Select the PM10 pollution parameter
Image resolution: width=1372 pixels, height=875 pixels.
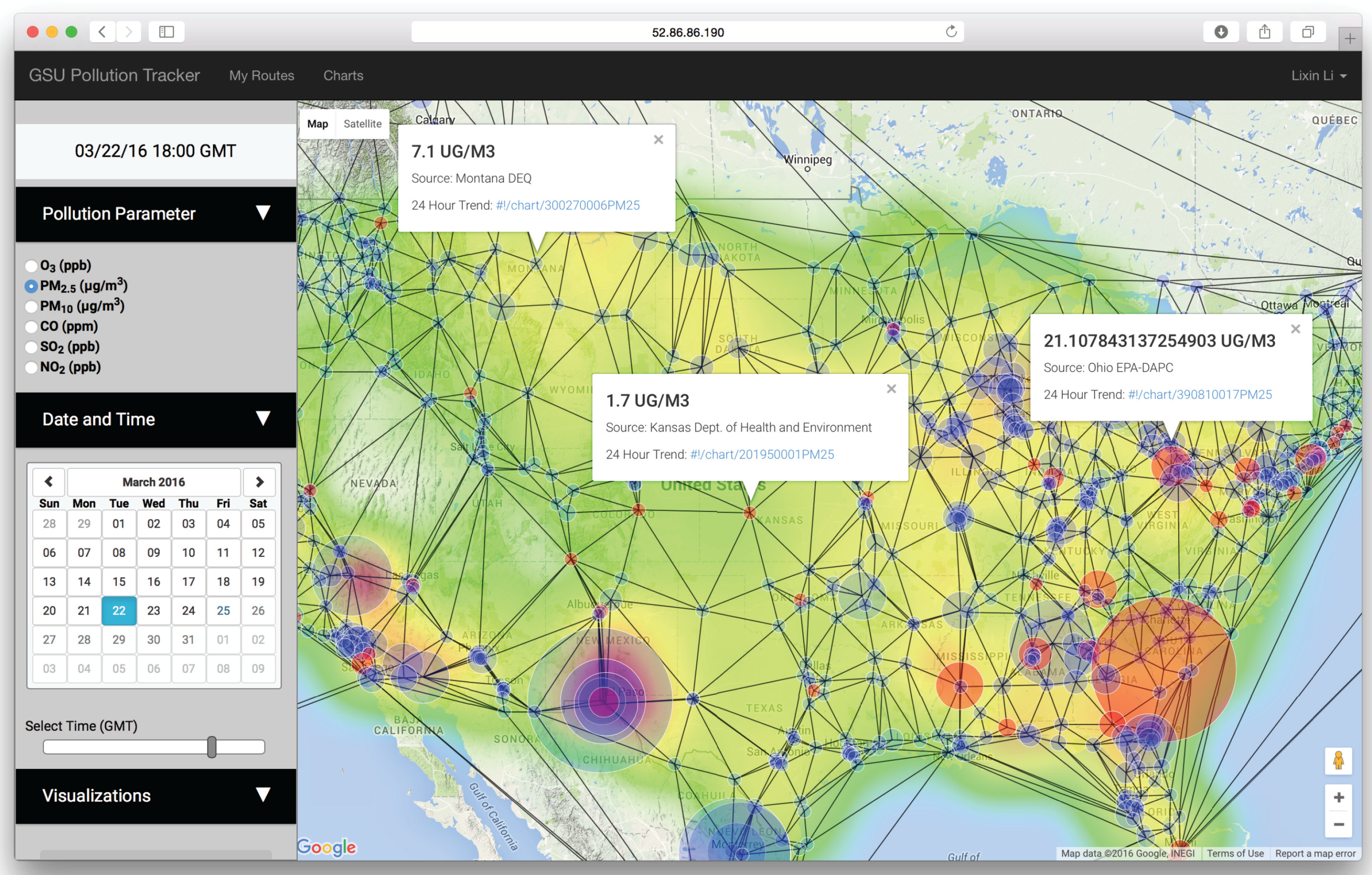31,306
